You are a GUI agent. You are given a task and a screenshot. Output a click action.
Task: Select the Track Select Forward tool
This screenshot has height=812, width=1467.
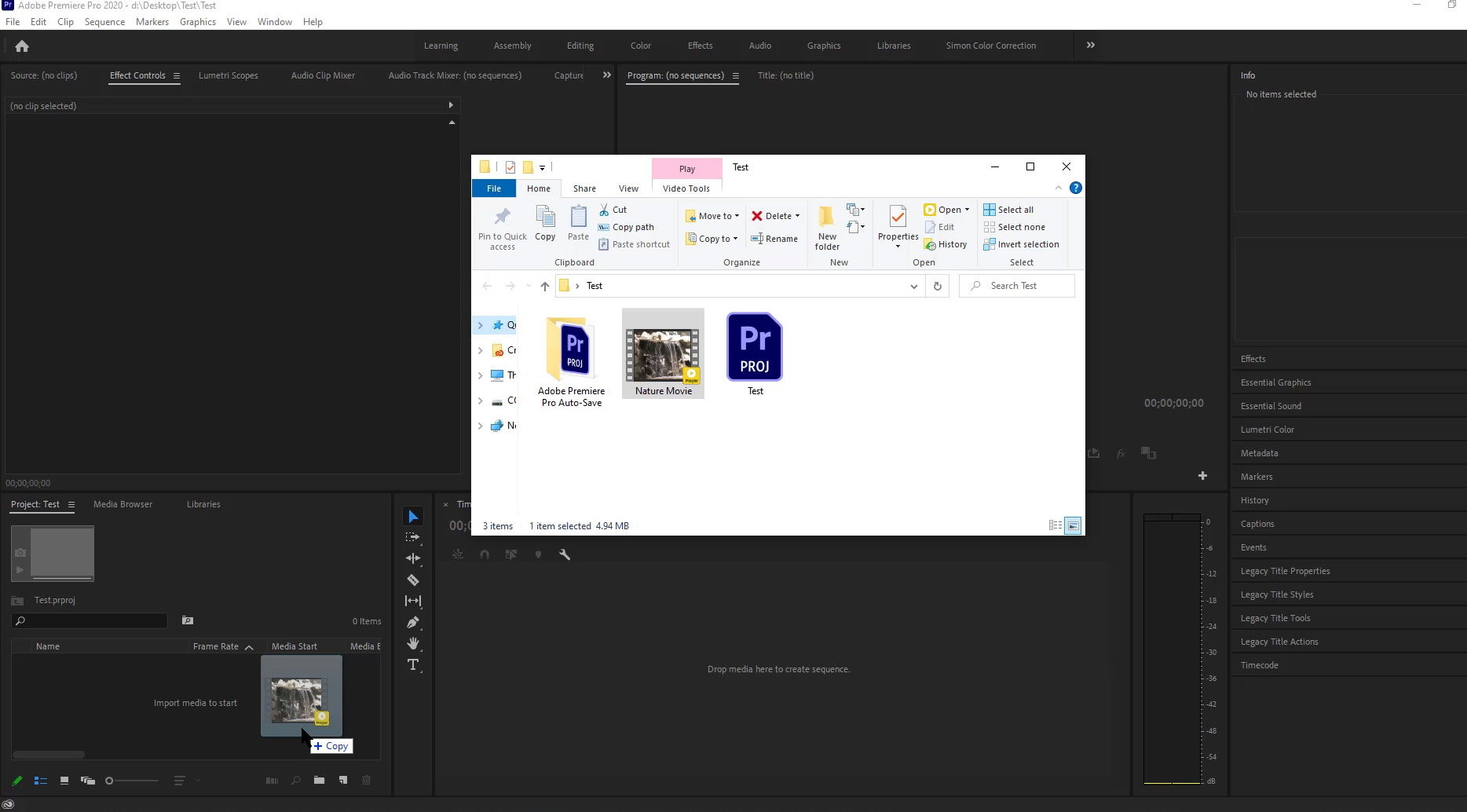tap(413, 537)
